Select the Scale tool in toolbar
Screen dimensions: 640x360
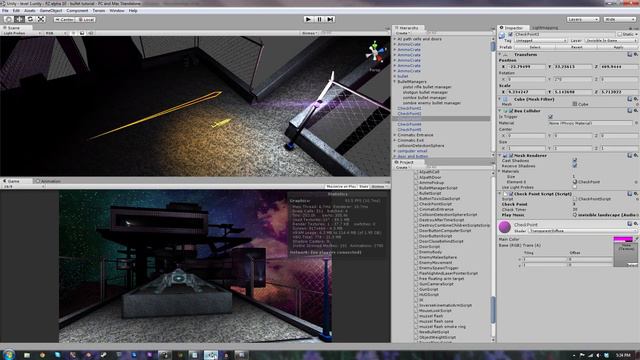[41, 19]
